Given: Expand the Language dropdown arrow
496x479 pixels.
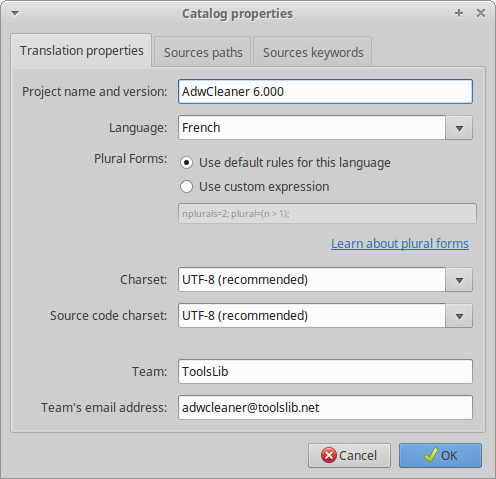Looking at the screenshot, I should point(459,128).
